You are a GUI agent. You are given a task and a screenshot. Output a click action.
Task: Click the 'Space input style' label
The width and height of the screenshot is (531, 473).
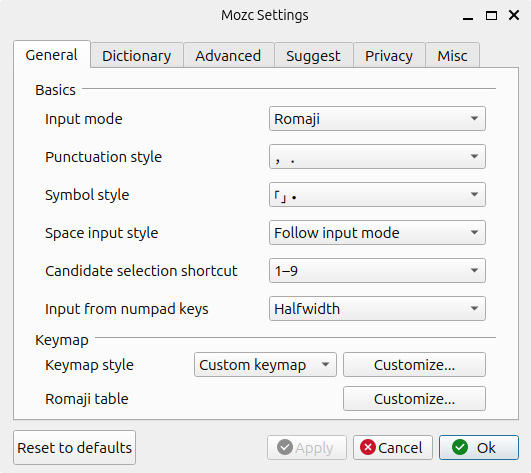[102, 233]
